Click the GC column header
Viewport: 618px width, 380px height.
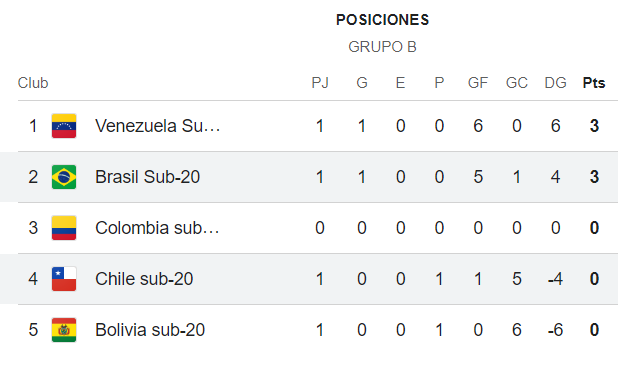(x=517, y=83)
